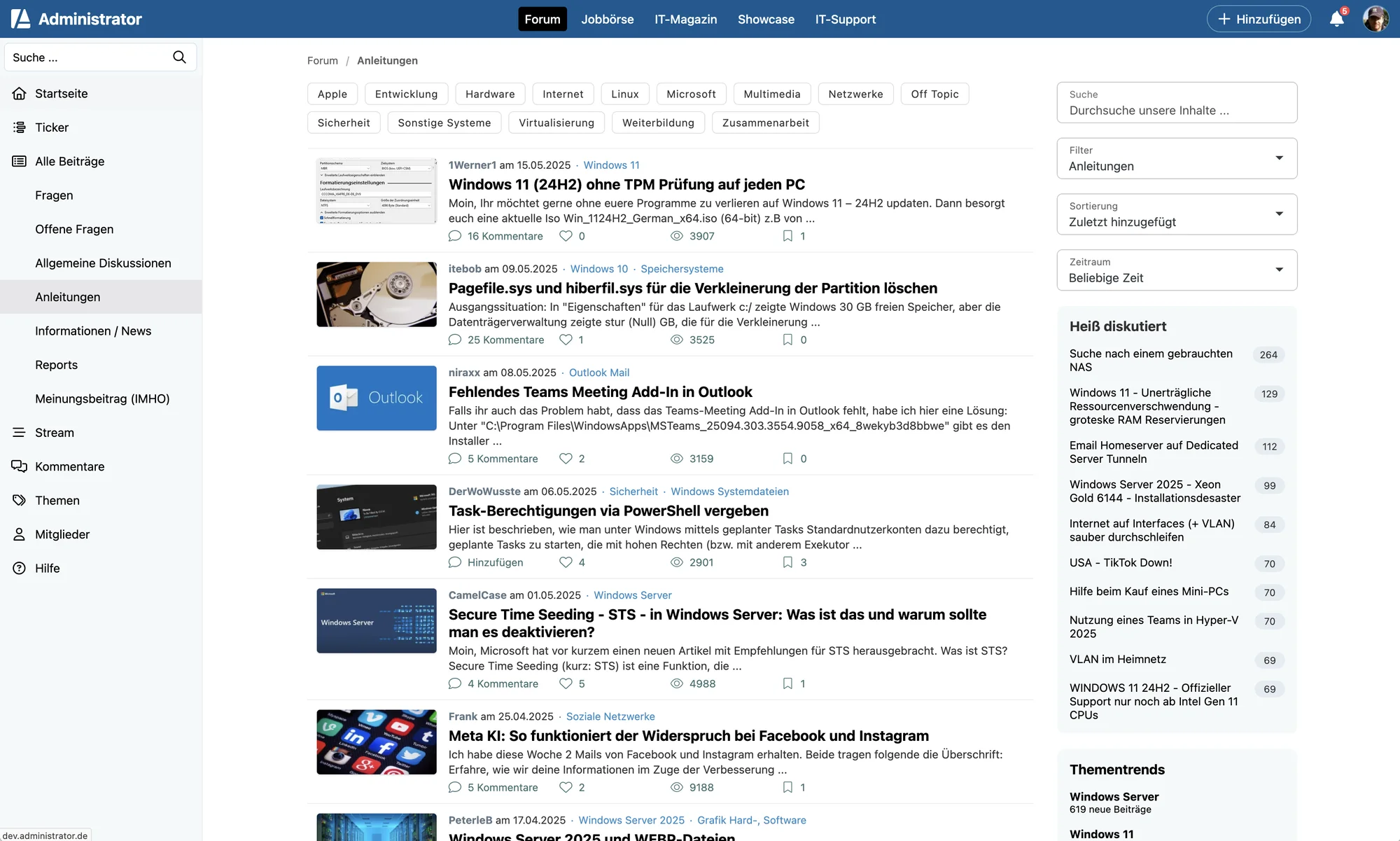The height and width of the screenshot is (841, 1400).
Task: Click the Hinzufügen button in header
Action: tap(1259, 19)
